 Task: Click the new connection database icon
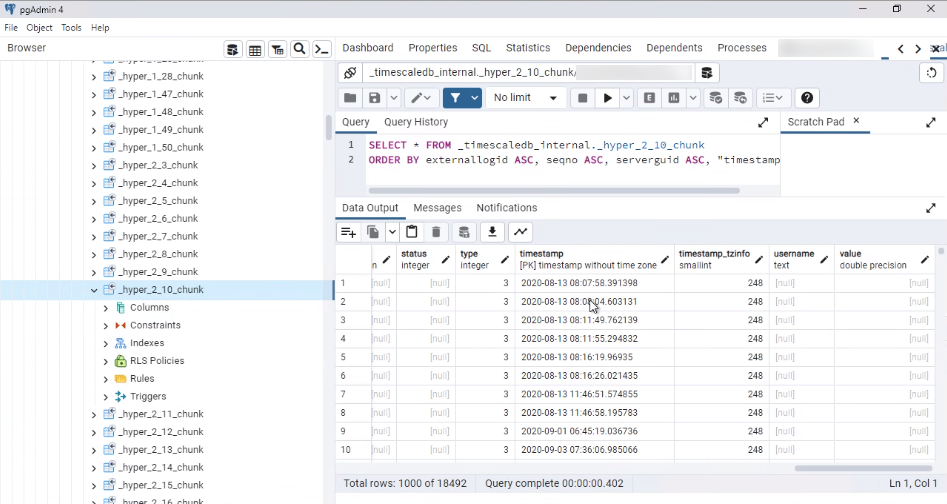coord(707,72)
